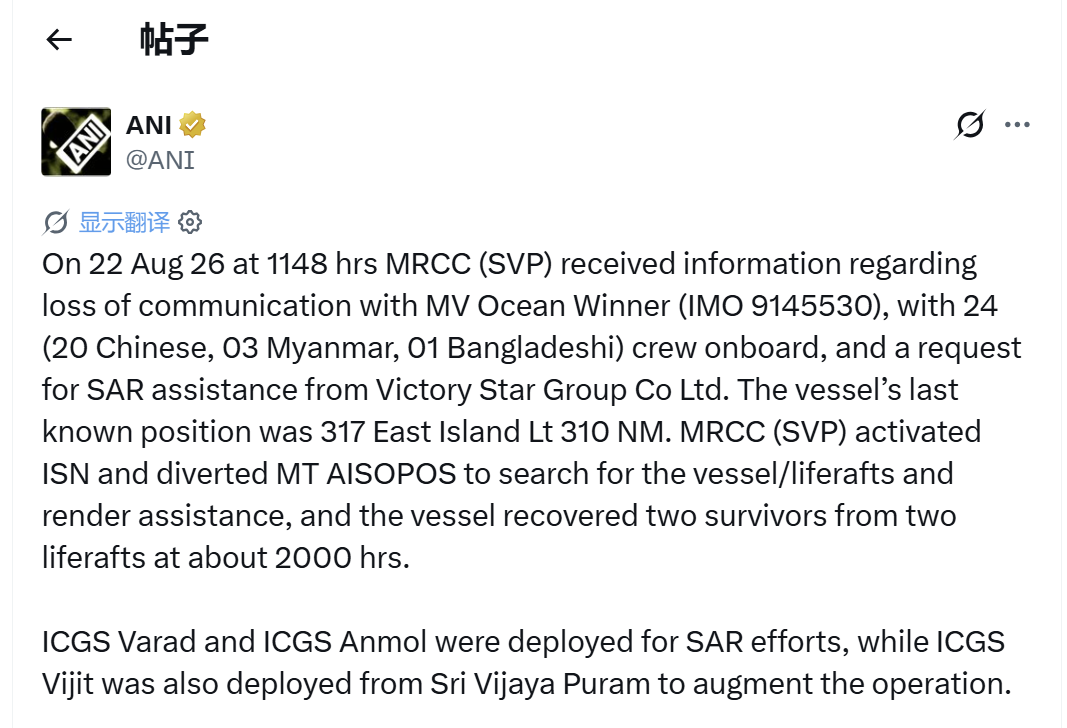Viewport: 1067px width, 728px height.
Task: Go back using the left arrow
Action: (x=59, y=39)
